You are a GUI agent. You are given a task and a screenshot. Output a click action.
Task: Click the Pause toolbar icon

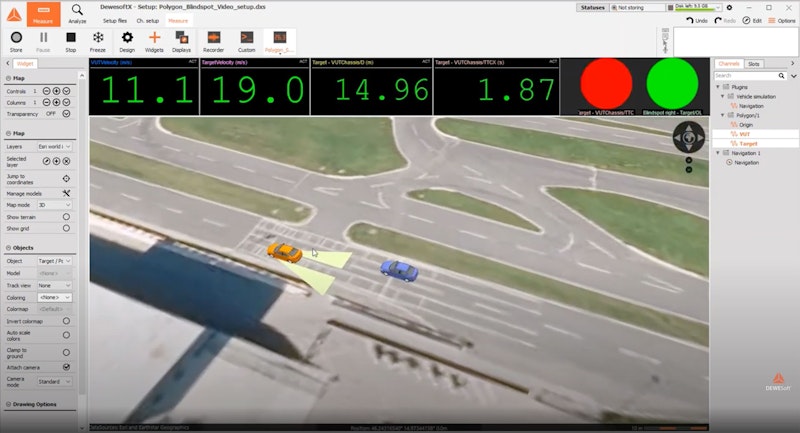click(43, 42)
